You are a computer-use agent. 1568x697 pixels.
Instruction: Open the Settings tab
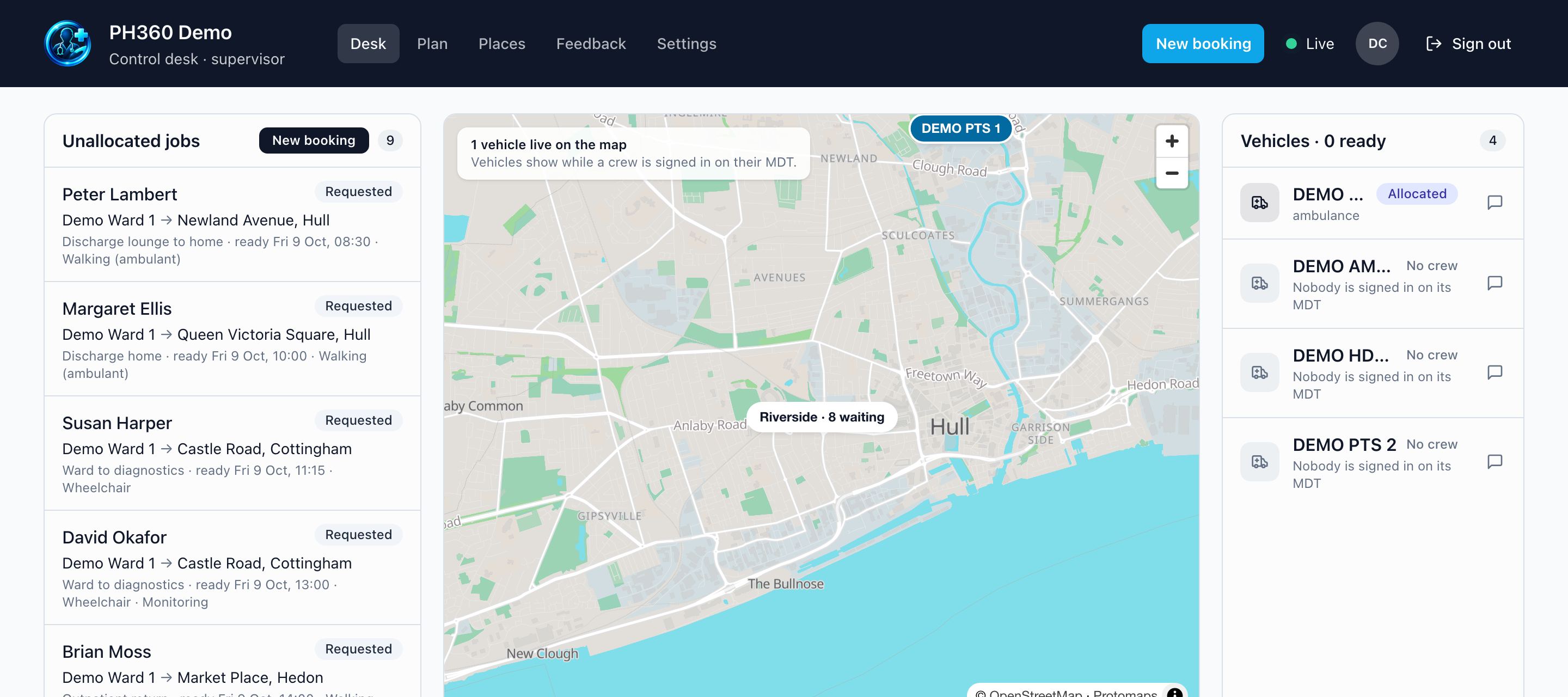(x=686, y=43)
